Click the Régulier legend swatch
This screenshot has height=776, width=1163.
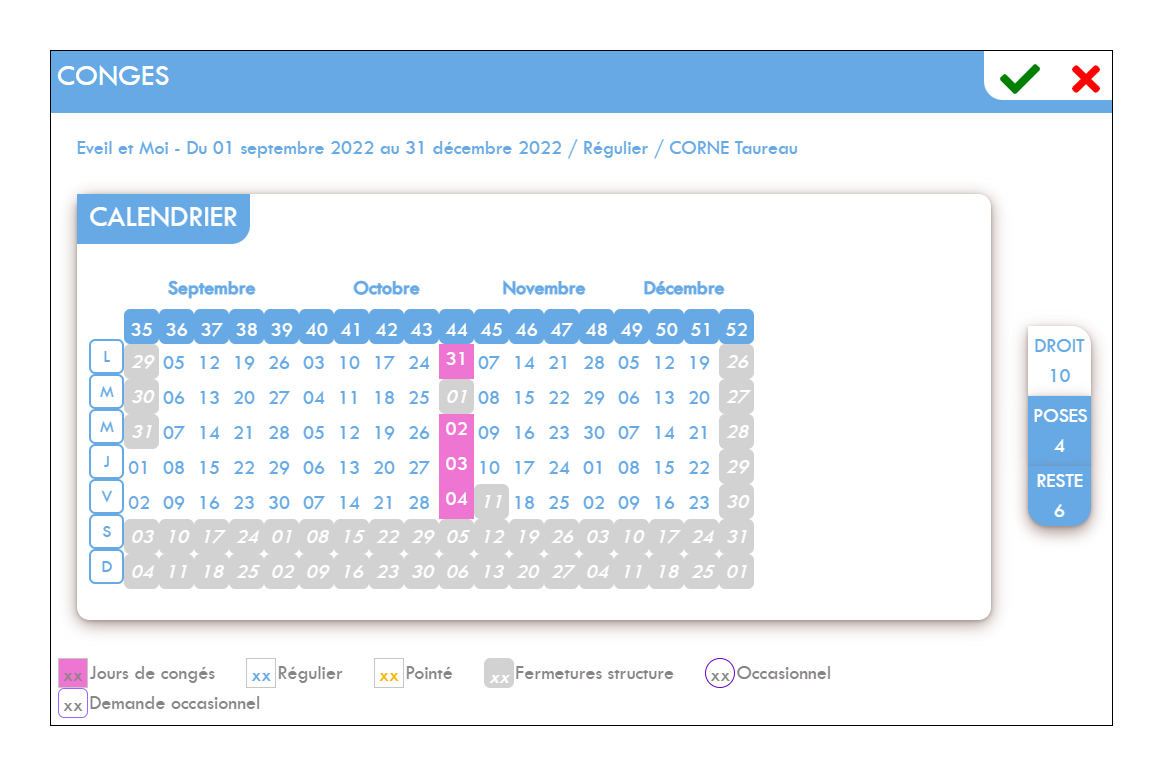(x=260, y=673)
